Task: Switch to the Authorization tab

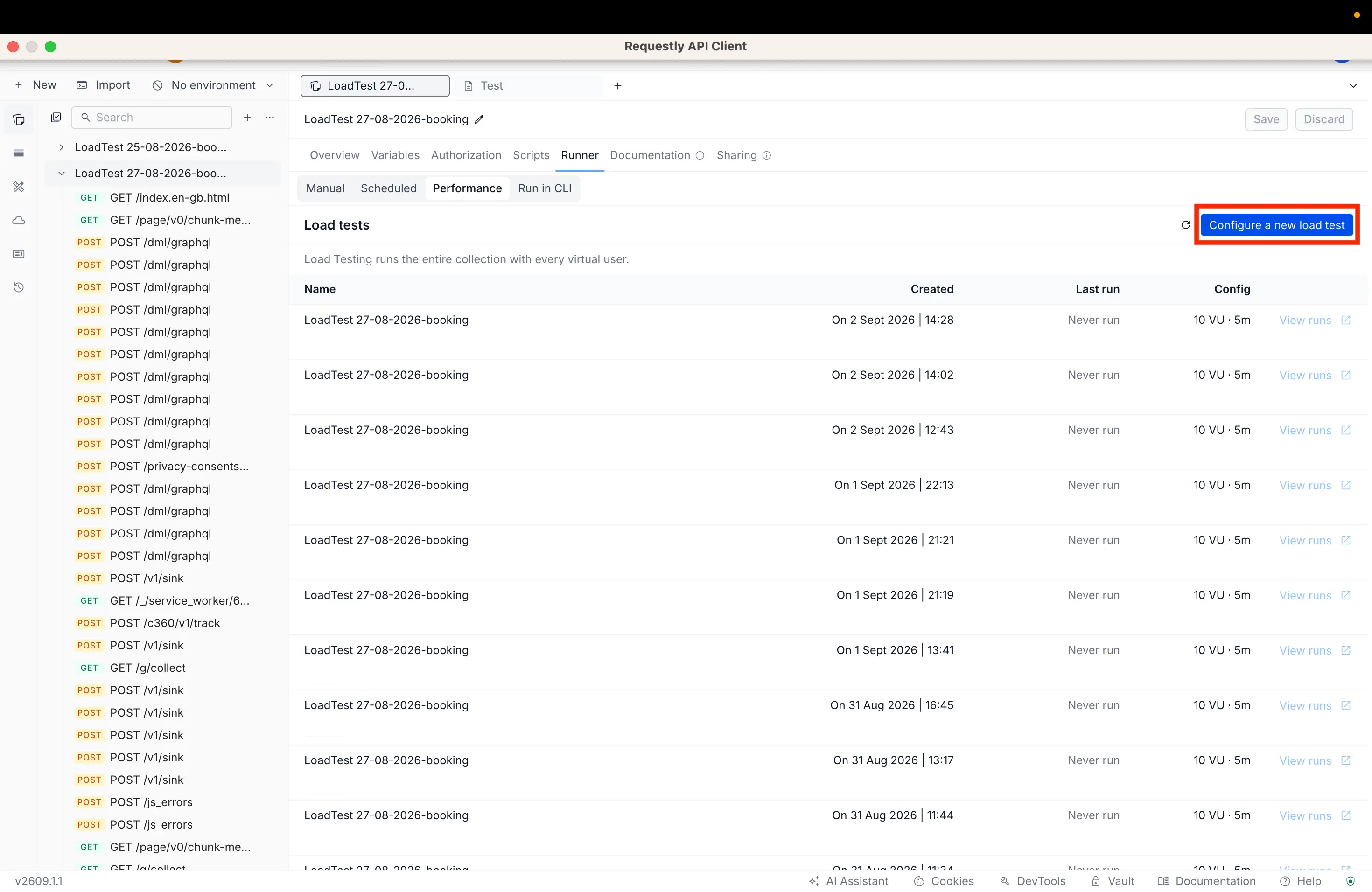Action: point(466,155)
